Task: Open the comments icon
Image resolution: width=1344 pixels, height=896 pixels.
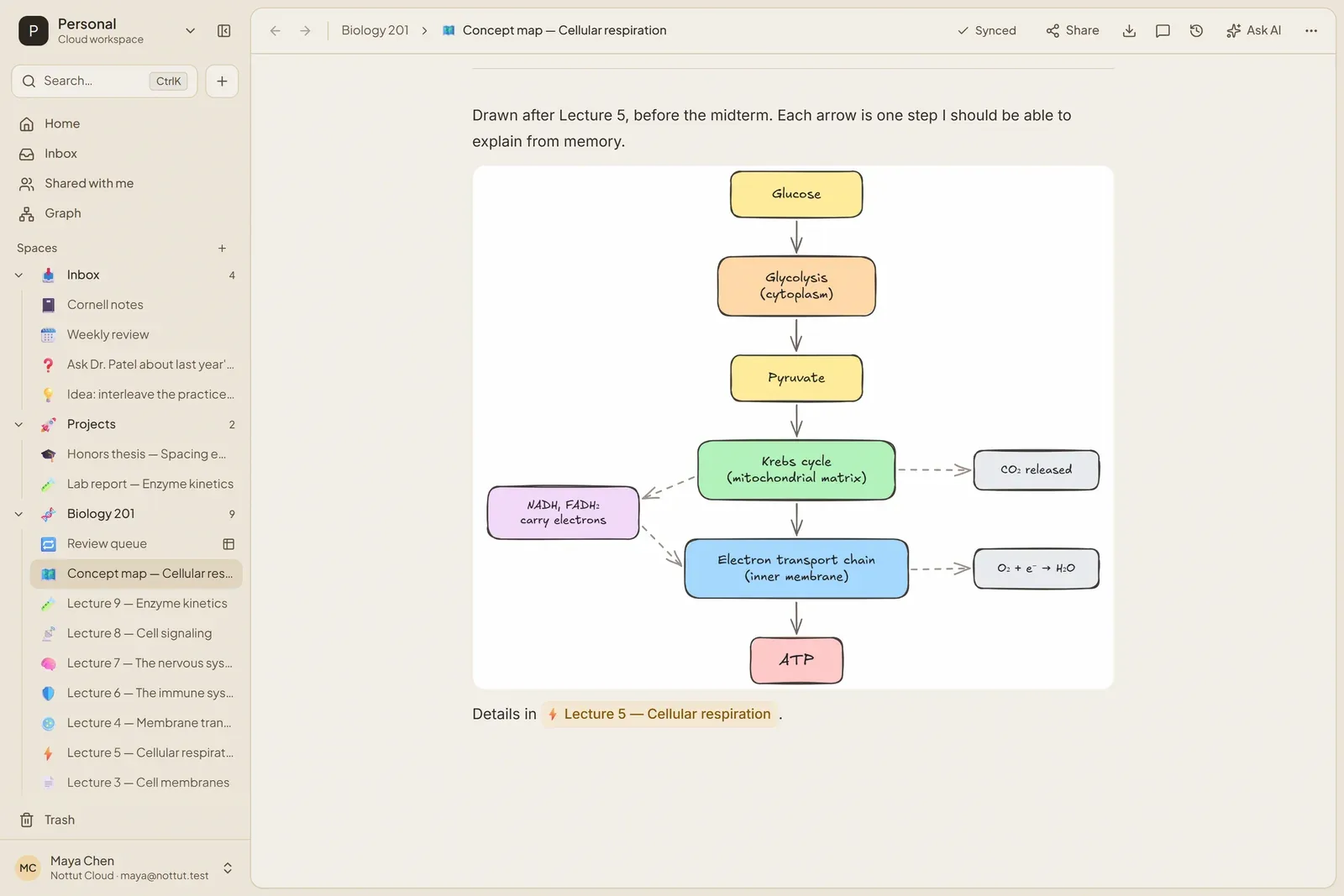Action: click(x=1163, y=31)
